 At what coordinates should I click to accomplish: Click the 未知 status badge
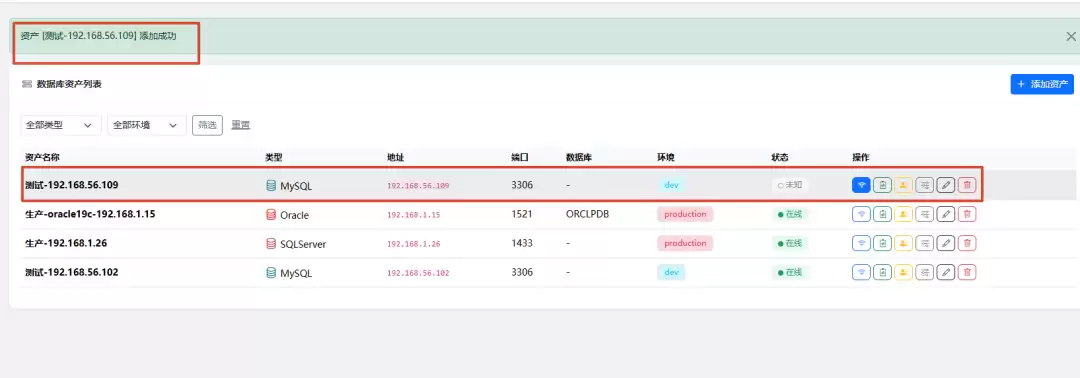coord(790,185)
